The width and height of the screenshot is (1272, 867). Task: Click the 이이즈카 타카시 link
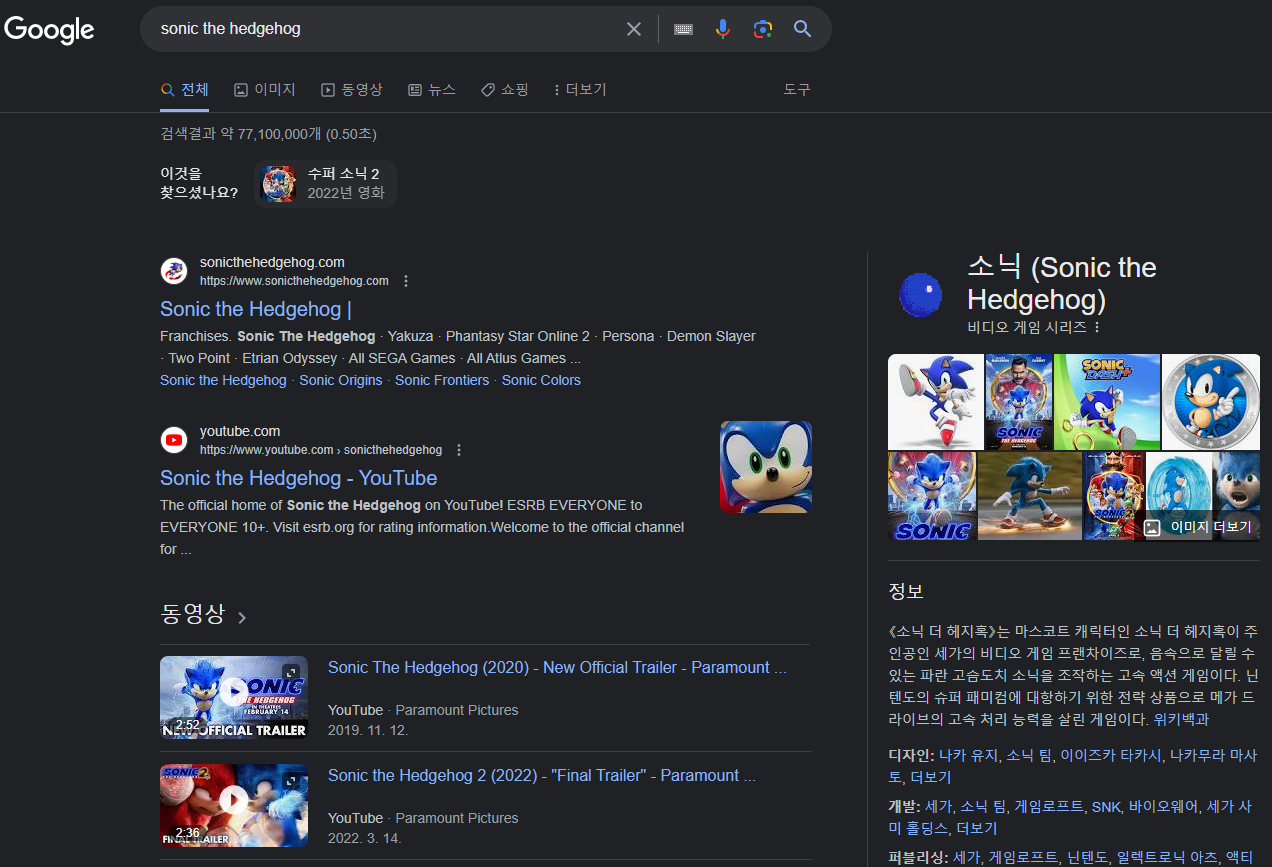[1110, 755]
